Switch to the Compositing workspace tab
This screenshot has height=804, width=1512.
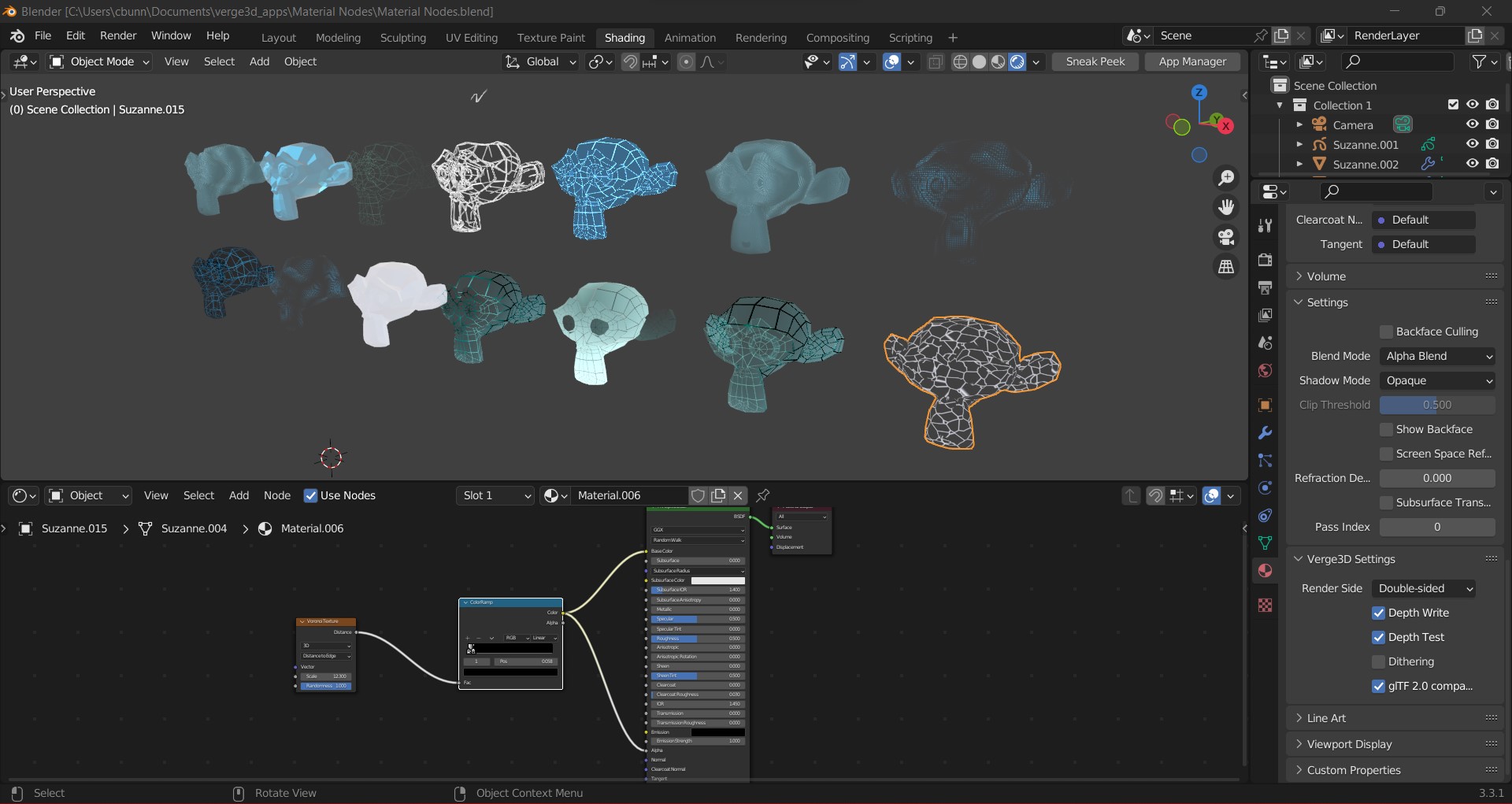pos(838,38)
